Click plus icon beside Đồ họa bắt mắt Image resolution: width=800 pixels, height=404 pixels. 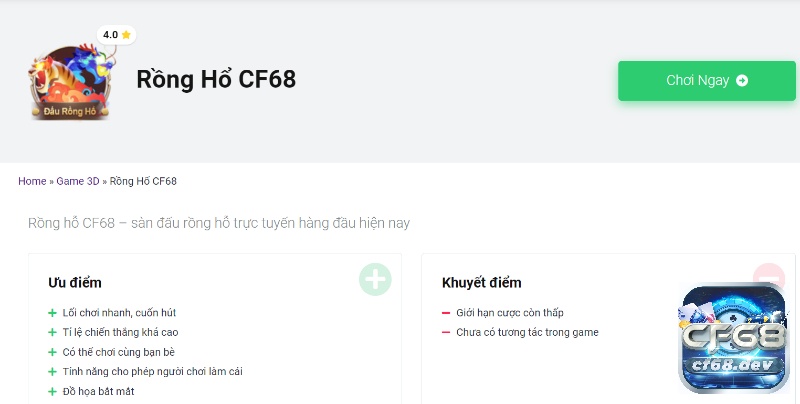coord(52,391)
